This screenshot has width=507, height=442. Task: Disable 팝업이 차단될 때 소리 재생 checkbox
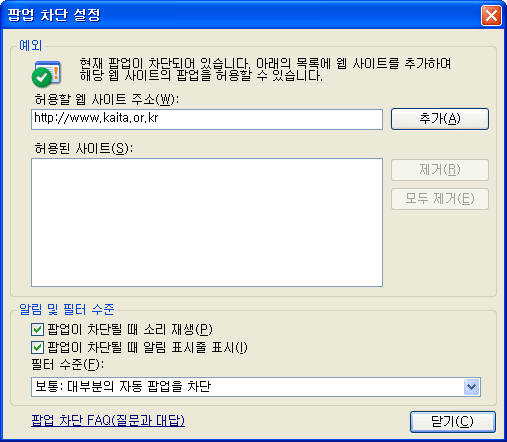tap(37, 330)
